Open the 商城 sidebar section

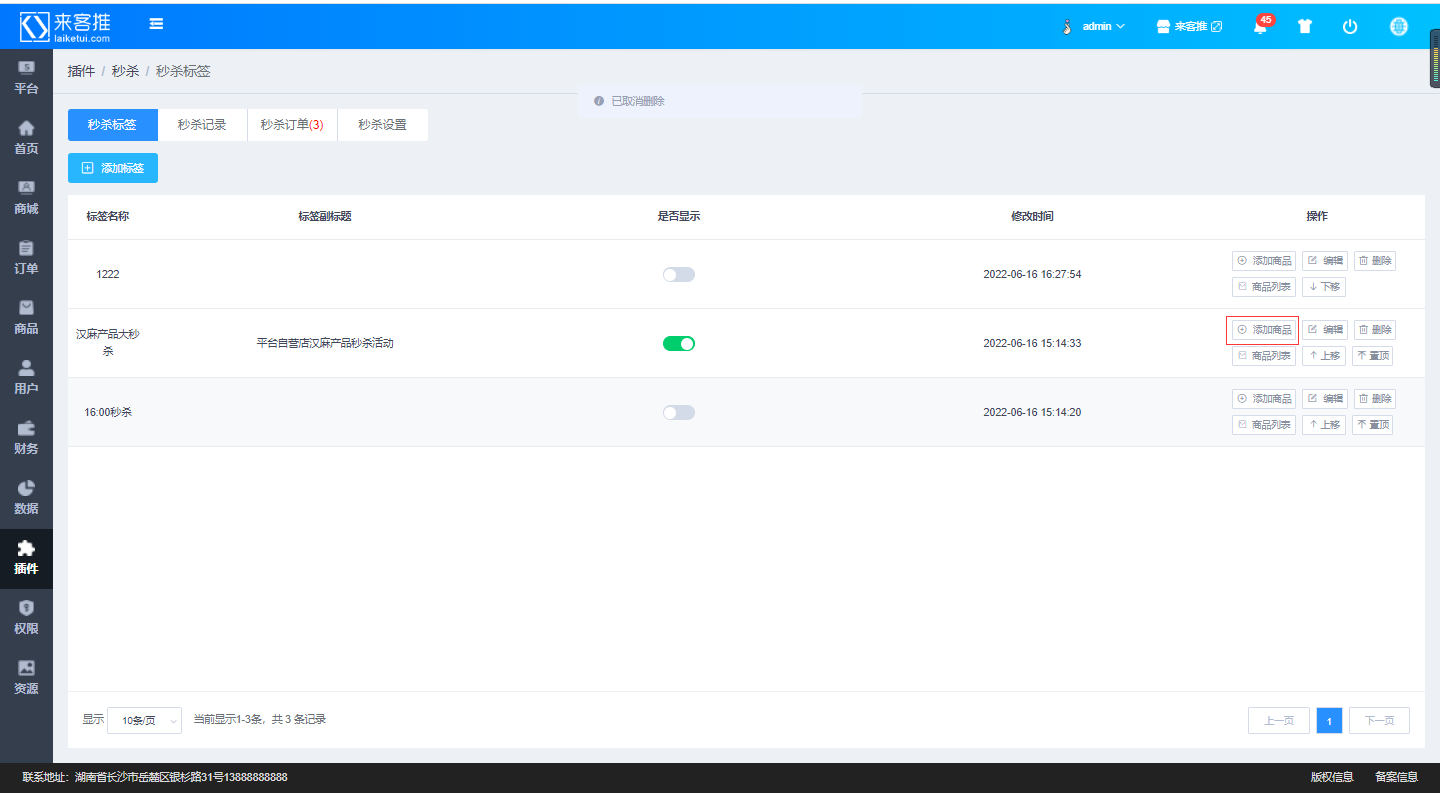(x=26, y=198)
